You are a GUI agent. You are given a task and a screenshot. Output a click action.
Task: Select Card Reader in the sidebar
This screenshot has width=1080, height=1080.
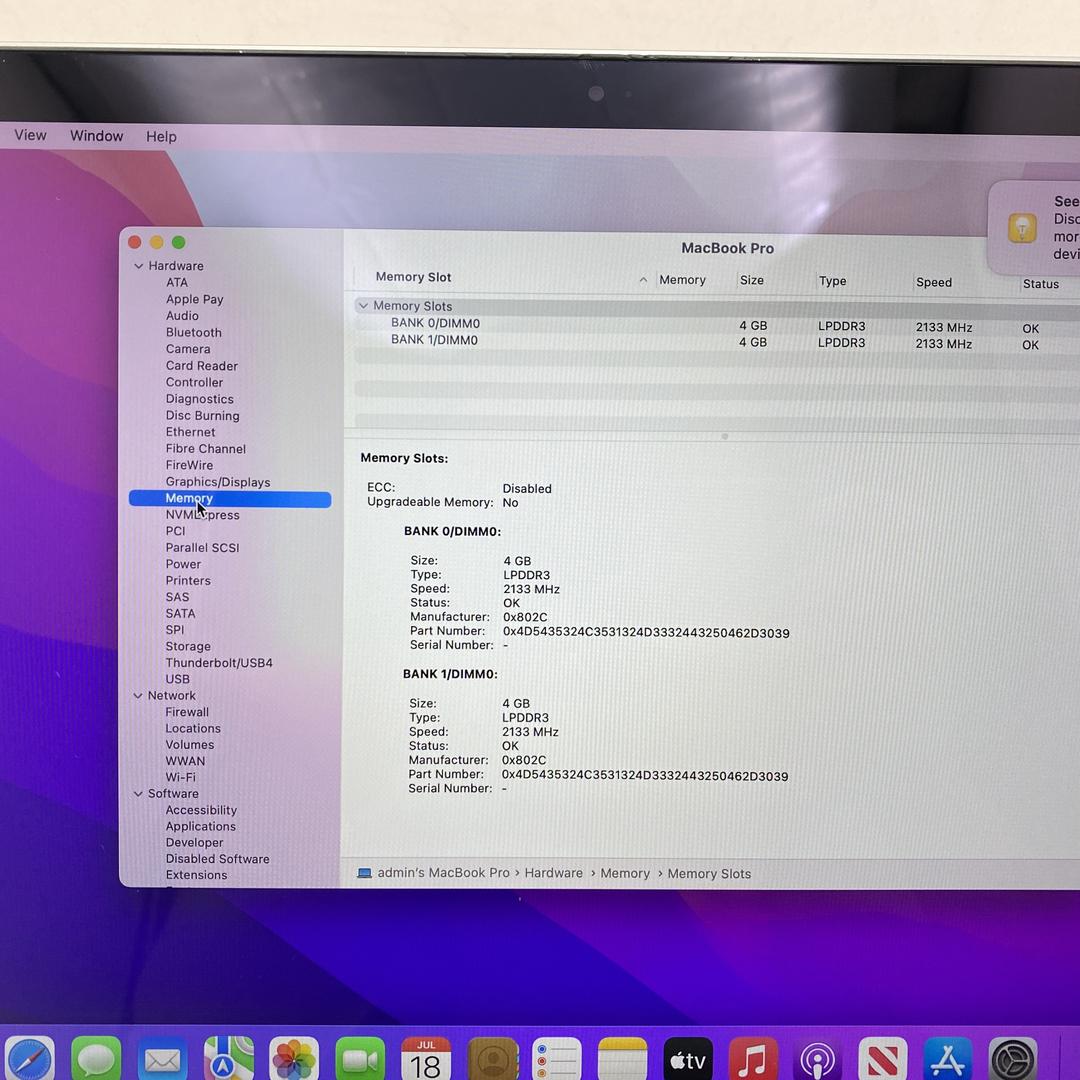[201, 366]
